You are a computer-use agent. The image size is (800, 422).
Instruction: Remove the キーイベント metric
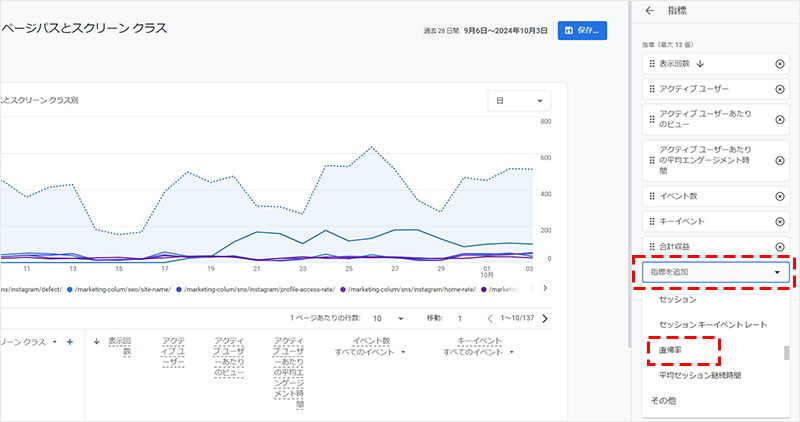779,220
